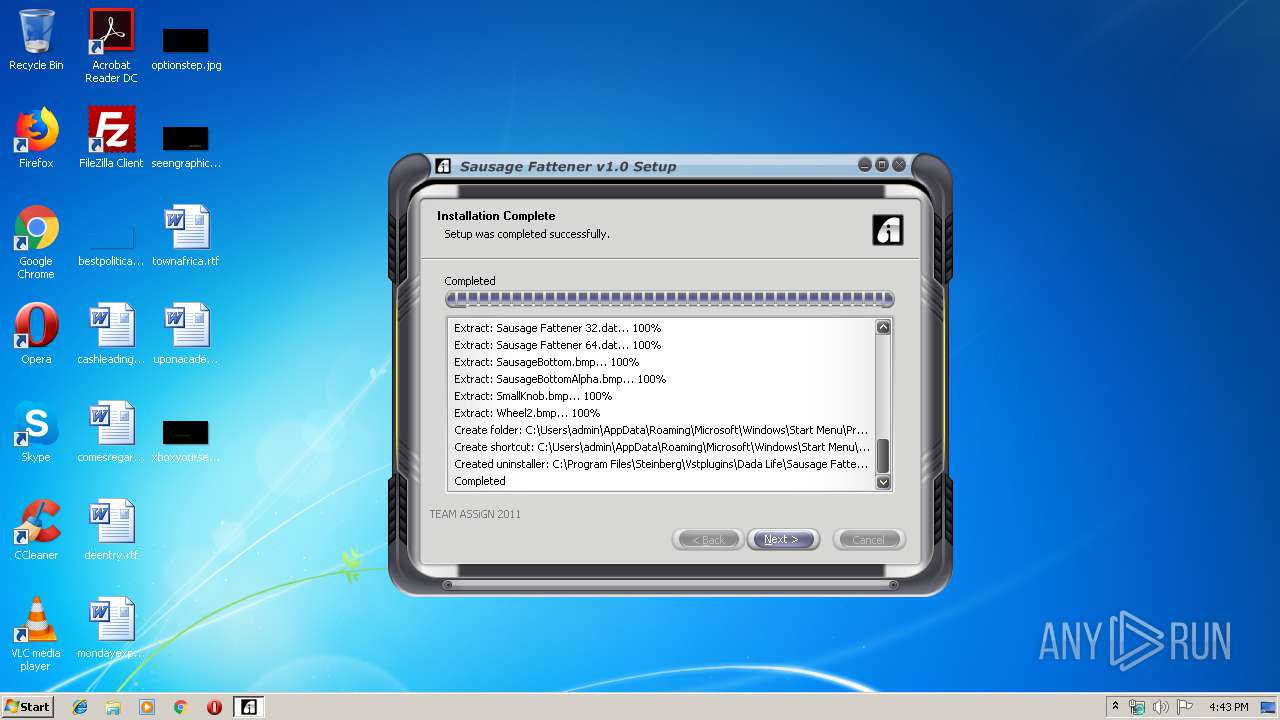The image size is (1280, 720).
Task: Select log line 'Extract: Sausage Fattener 64.dat'
Action: click(557, 345)
